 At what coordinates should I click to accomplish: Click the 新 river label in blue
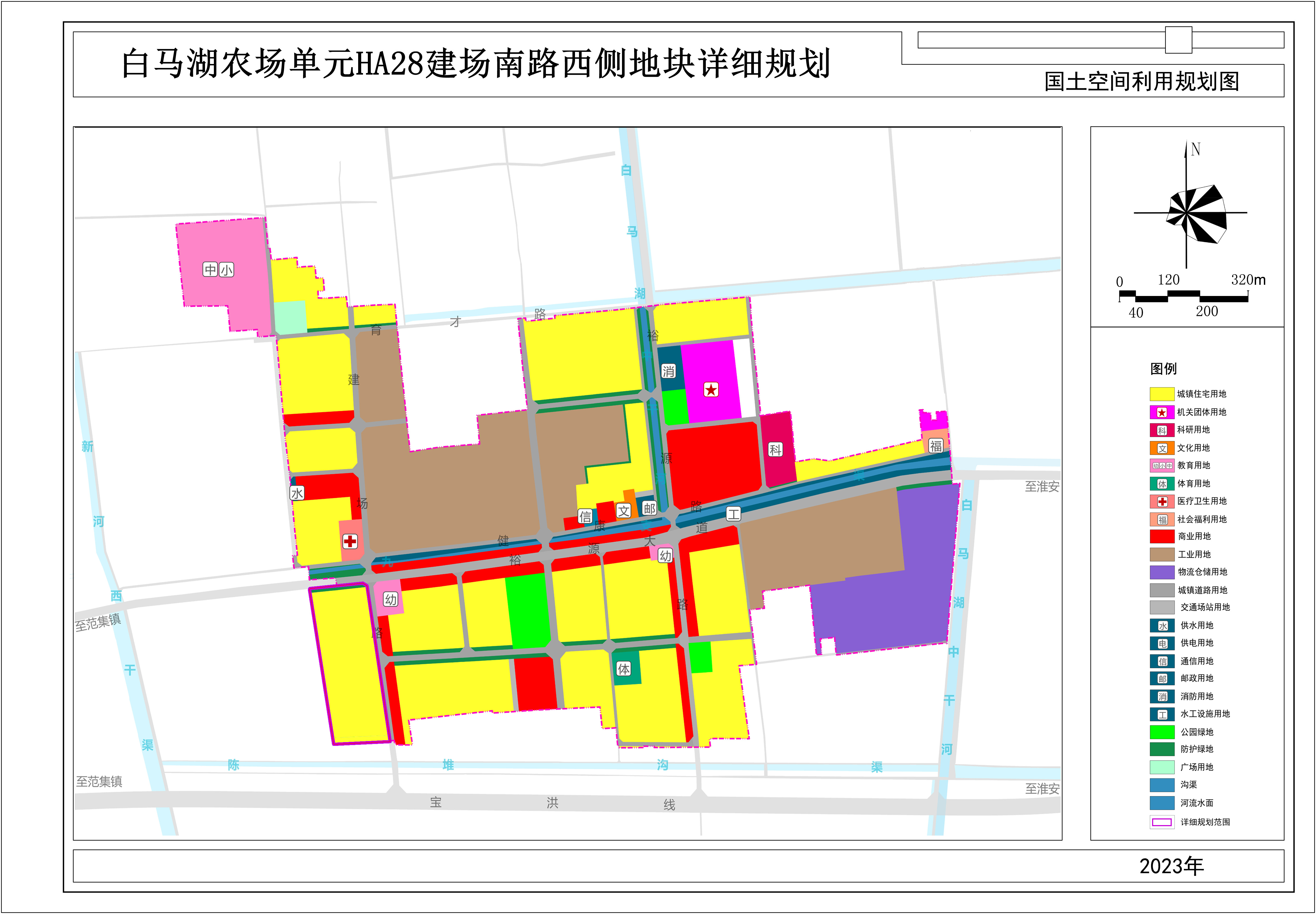pos(87,446)
